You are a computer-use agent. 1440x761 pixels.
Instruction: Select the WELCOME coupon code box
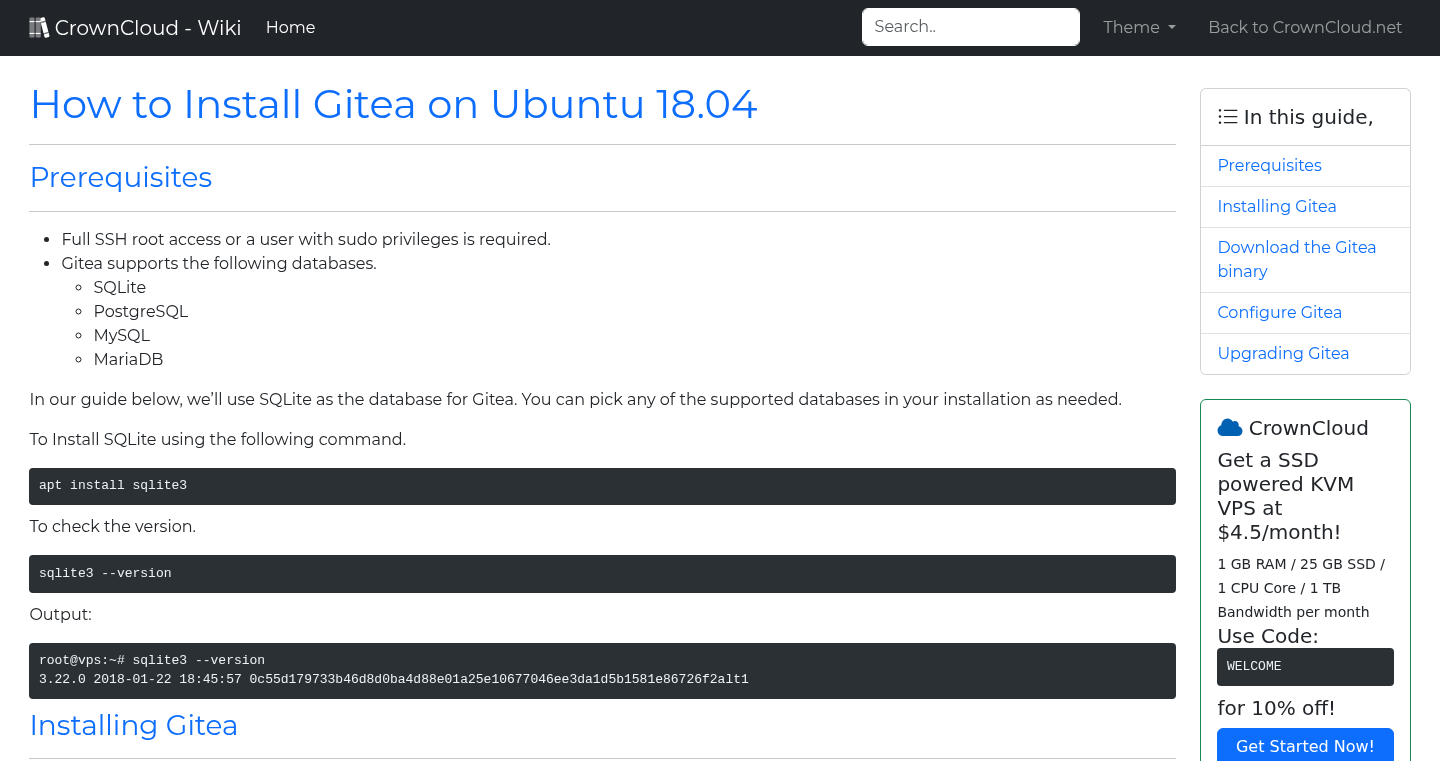coord(1305,667)
